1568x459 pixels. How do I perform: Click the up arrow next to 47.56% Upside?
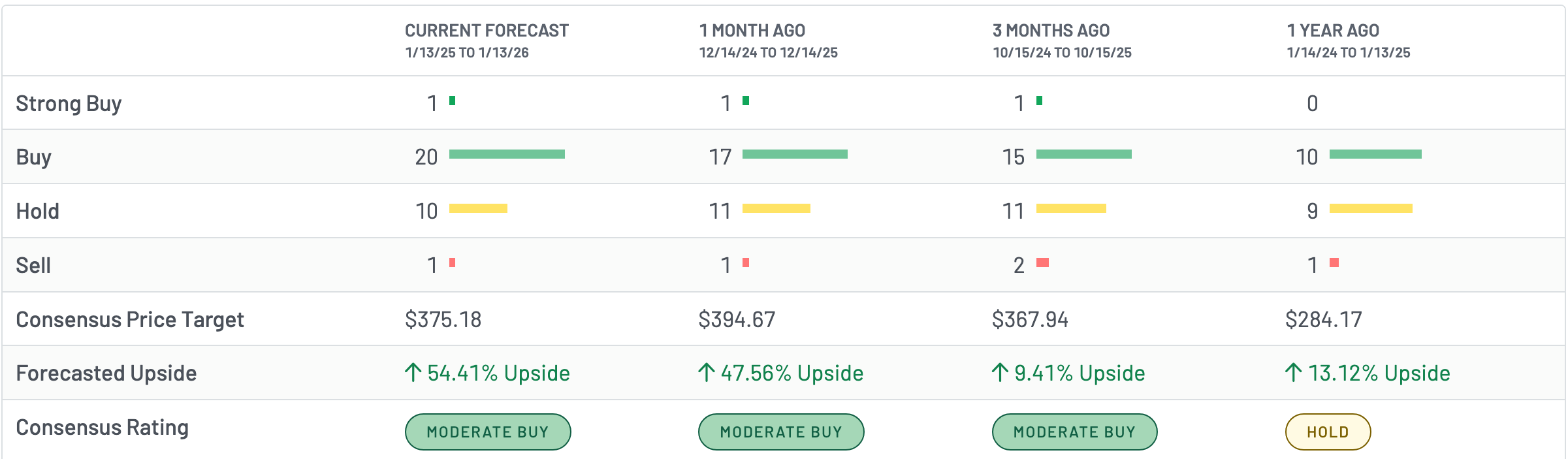(706, 373)
